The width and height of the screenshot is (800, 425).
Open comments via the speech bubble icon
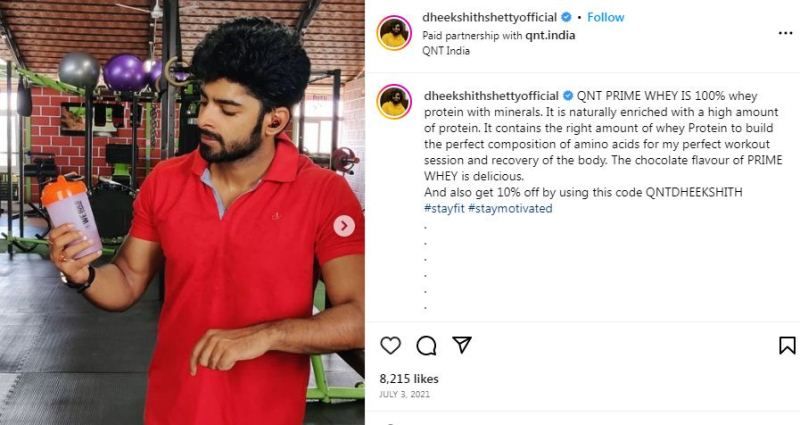[x=426, y=346]
